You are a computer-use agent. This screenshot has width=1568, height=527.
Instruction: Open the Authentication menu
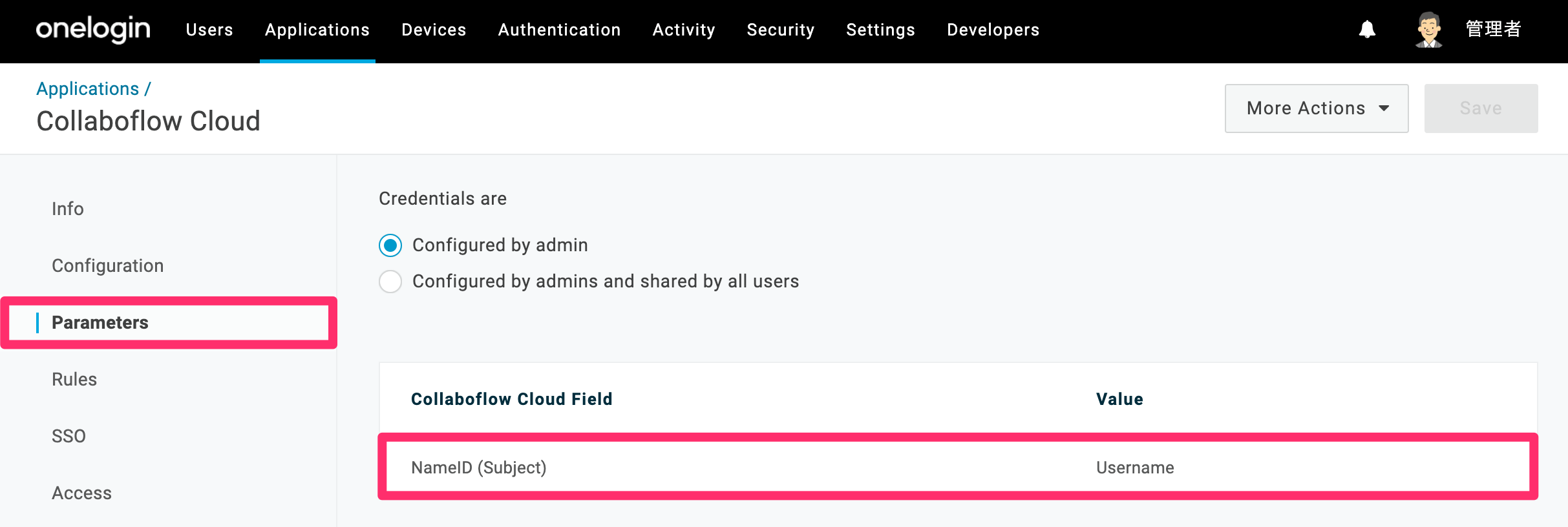559,30
